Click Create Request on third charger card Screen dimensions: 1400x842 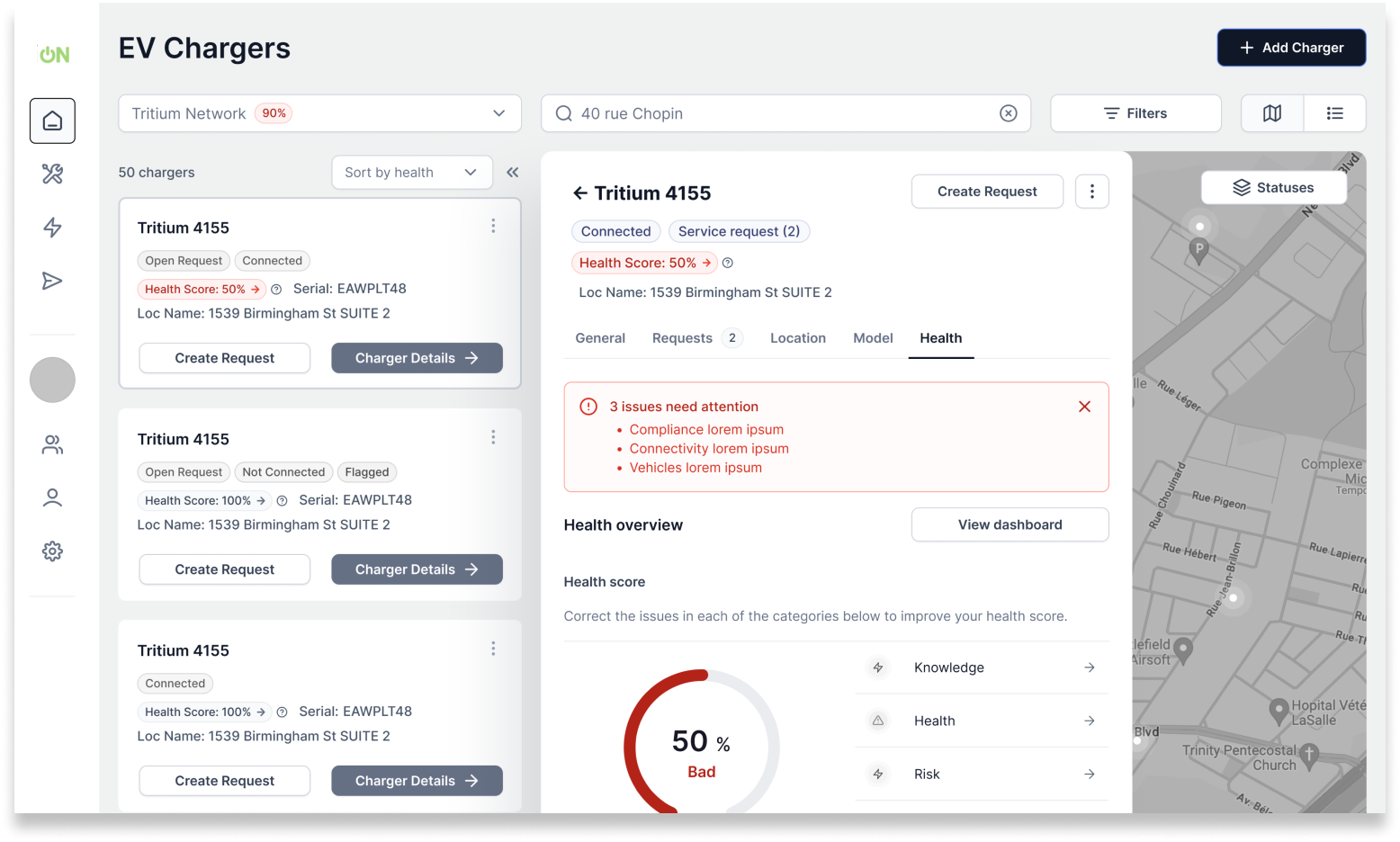coord(225,781)
